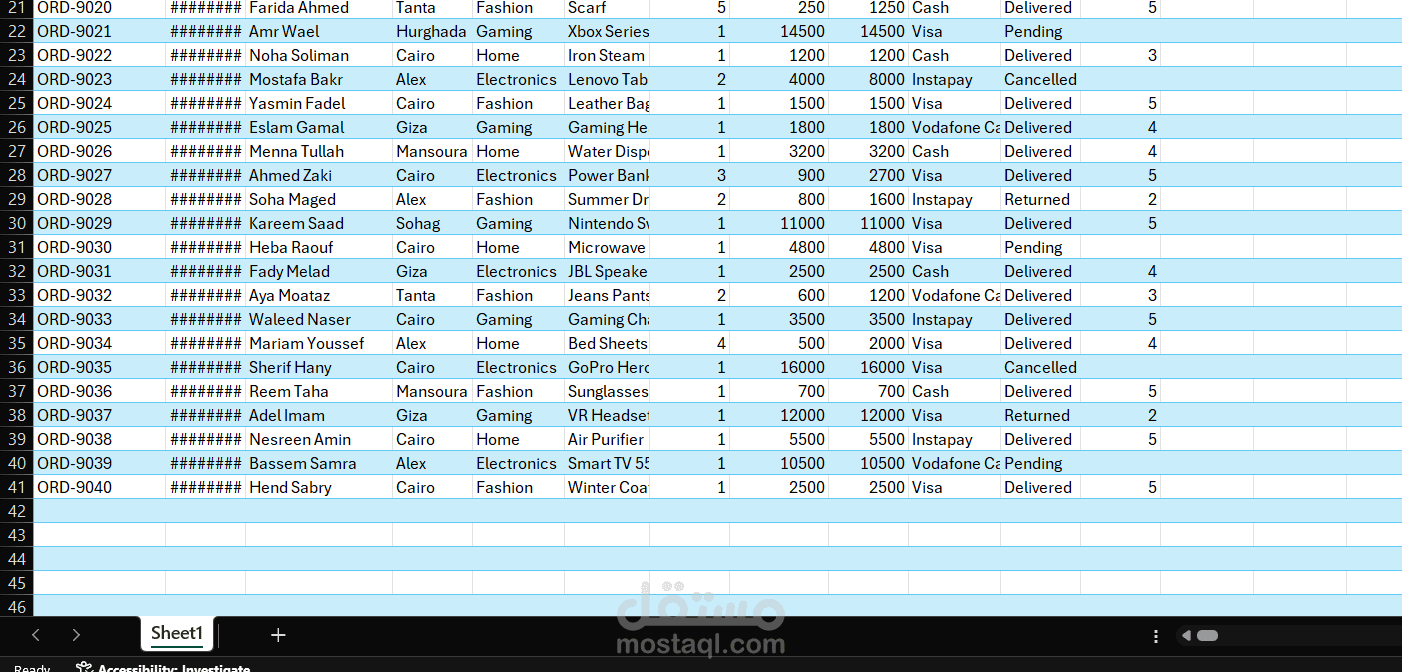Screen dimensions: 1402x672
Task: Select the Sohag city cell
Action: click(x=432, y=223)
